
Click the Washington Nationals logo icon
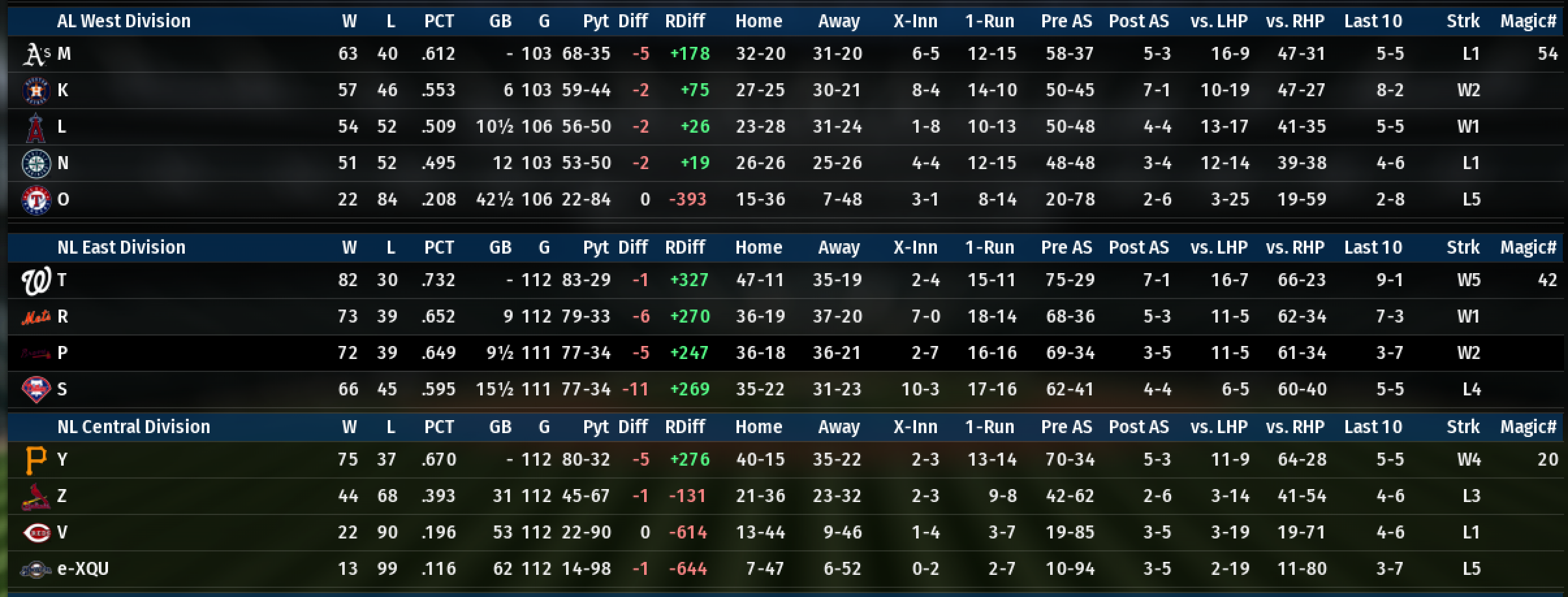click(36, 281)
